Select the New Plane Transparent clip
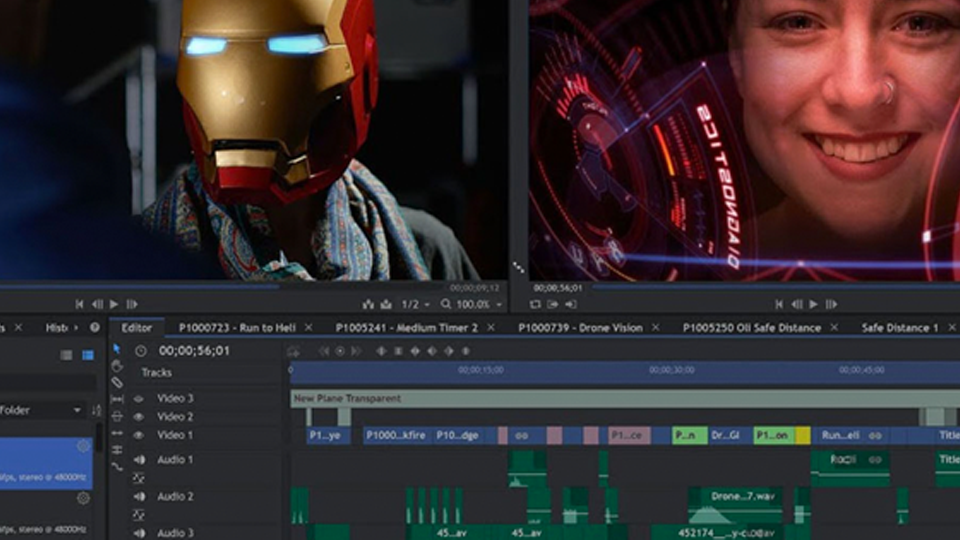This screenshot has height=540, width=960. click(x=625, y=399)
